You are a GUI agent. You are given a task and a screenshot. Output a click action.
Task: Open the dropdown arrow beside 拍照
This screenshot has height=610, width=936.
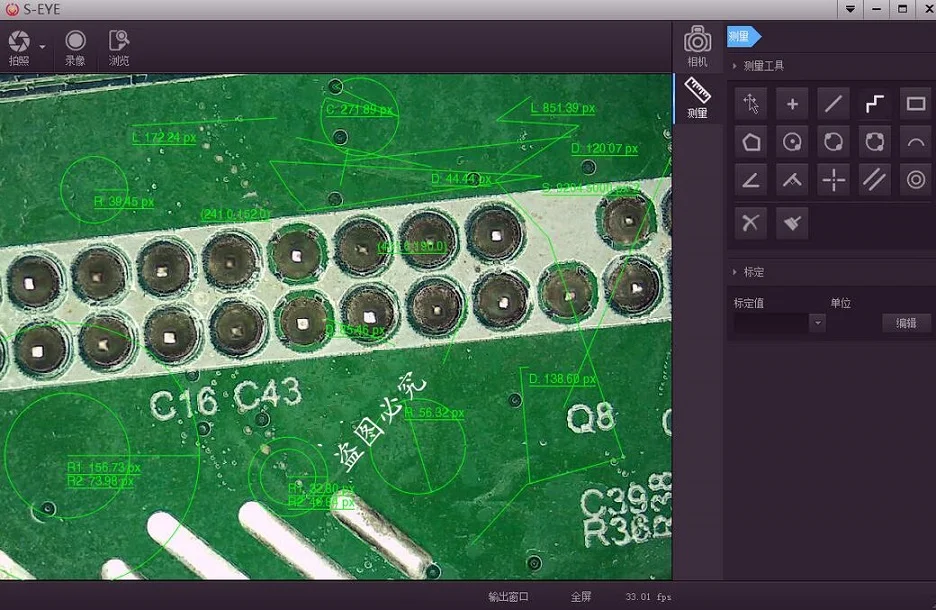42,47
